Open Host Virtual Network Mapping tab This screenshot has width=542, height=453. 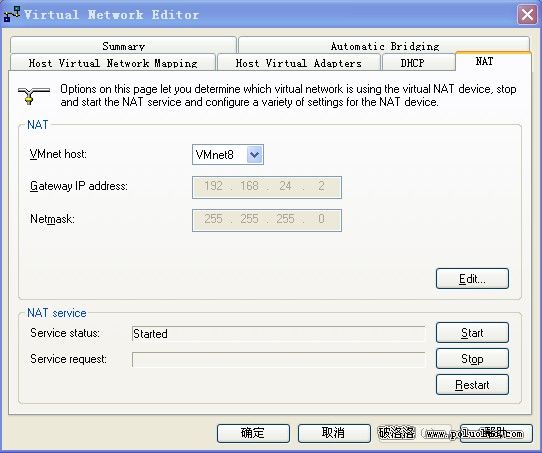(113, 63)
